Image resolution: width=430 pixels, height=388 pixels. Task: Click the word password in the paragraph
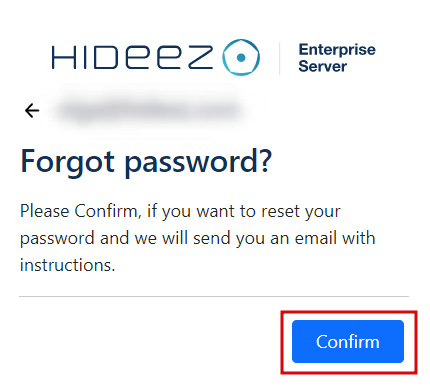[57, 239]
